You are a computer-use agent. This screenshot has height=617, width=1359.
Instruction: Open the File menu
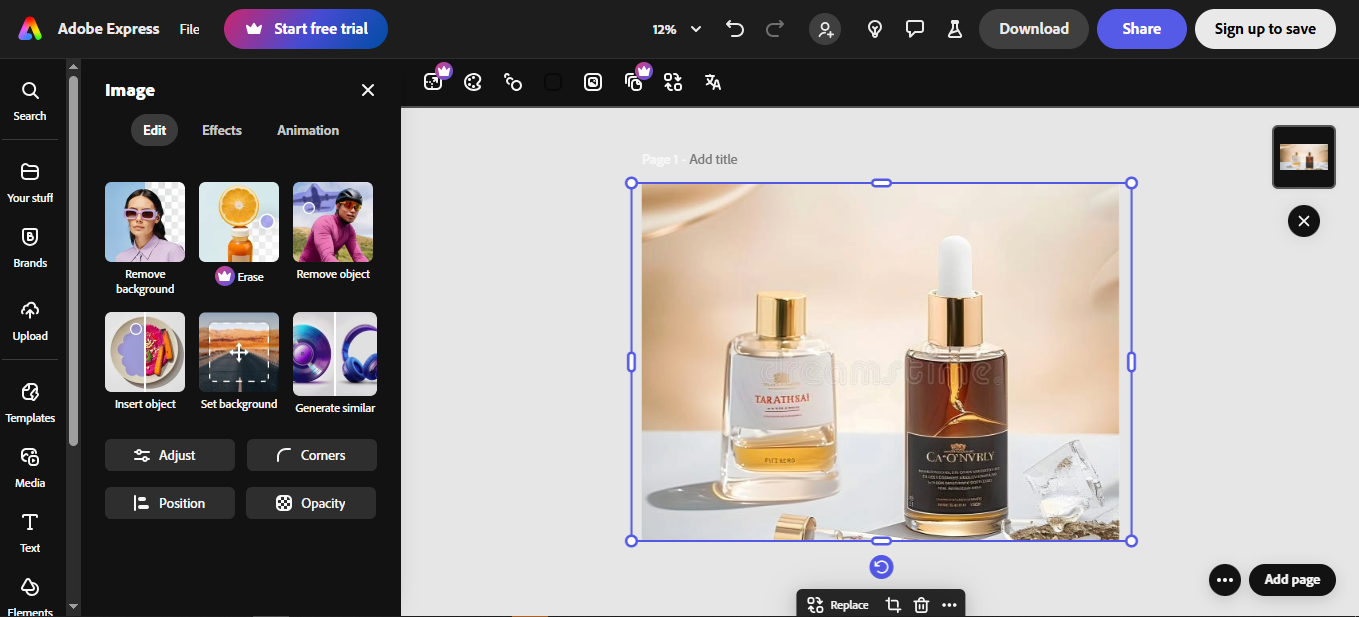pyautogui.click(x=189, y=29)
